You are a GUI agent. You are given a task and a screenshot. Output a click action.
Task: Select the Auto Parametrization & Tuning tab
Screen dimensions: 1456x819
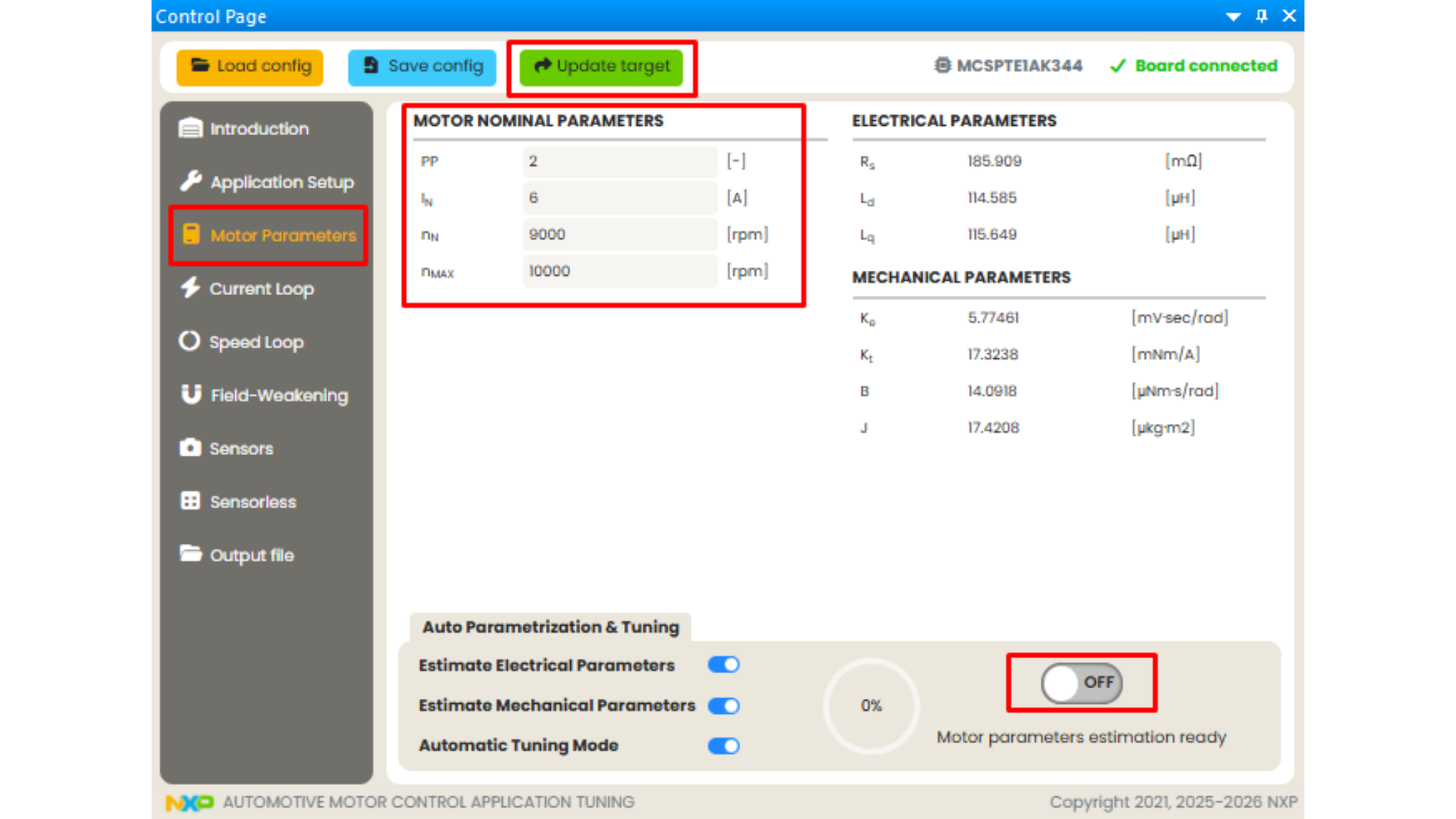point(550,626)
